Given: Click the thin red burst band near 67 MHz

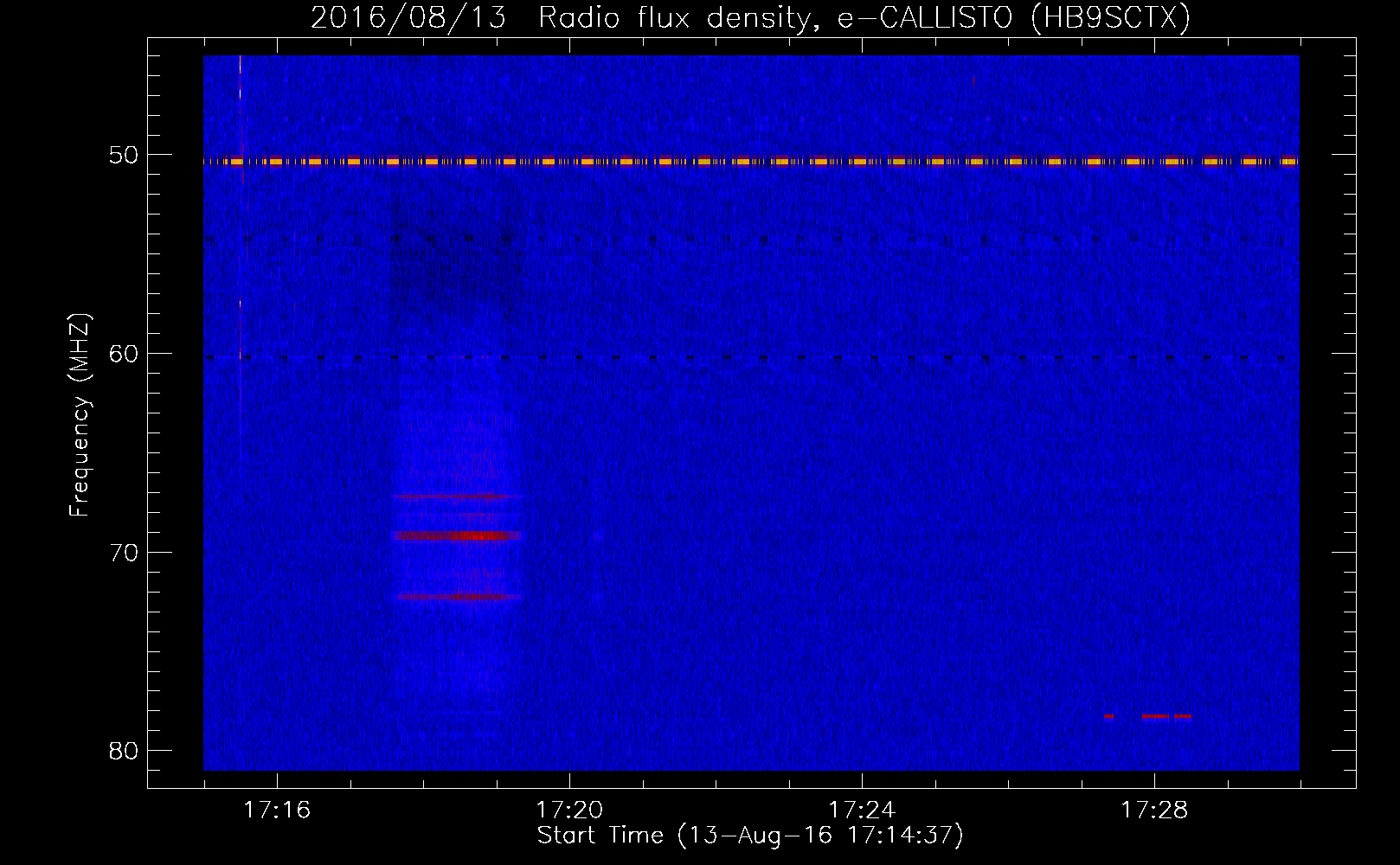Looking at the screenshot, I should (457, 497).
